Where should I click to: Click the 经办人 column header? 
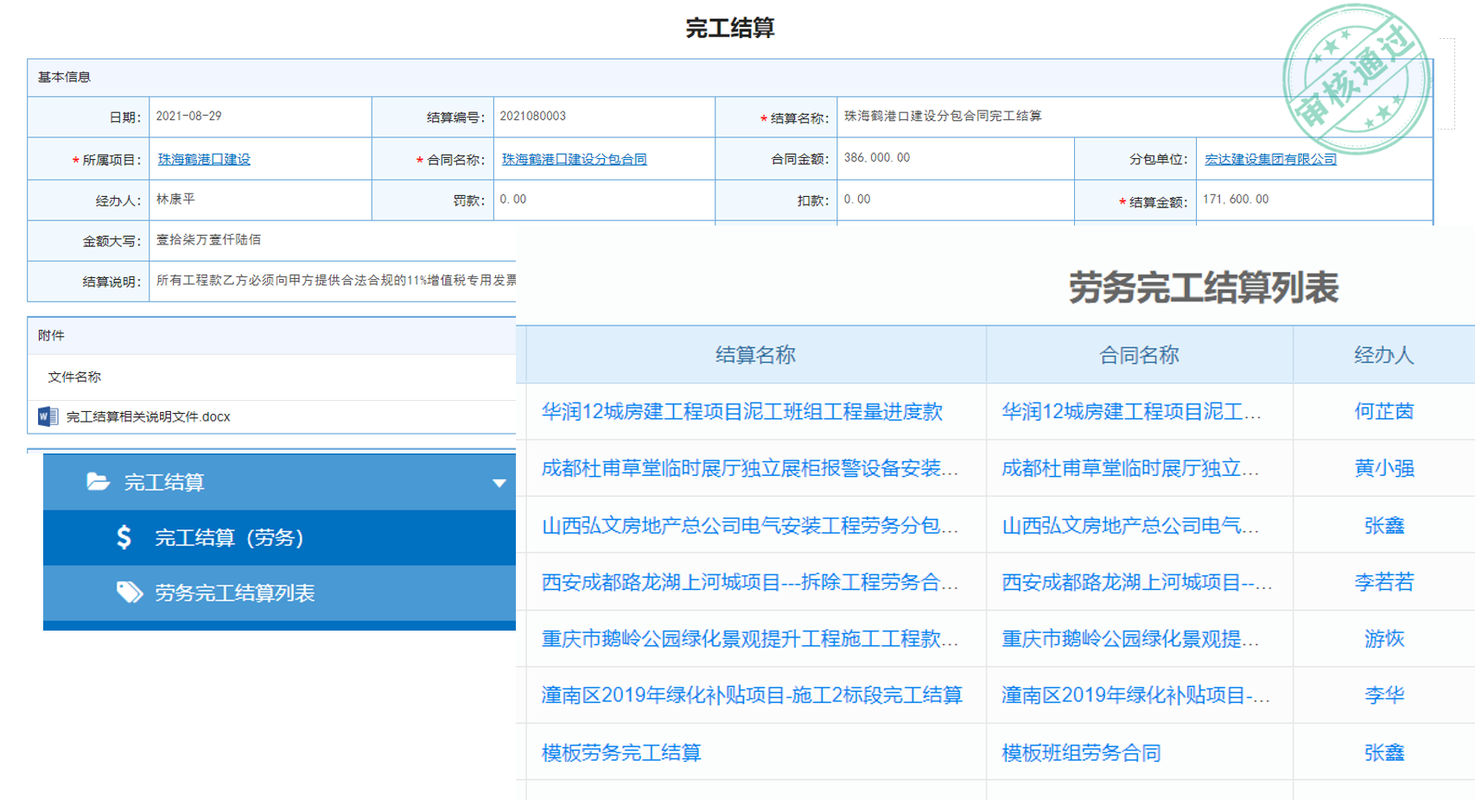pos(1383,355)
